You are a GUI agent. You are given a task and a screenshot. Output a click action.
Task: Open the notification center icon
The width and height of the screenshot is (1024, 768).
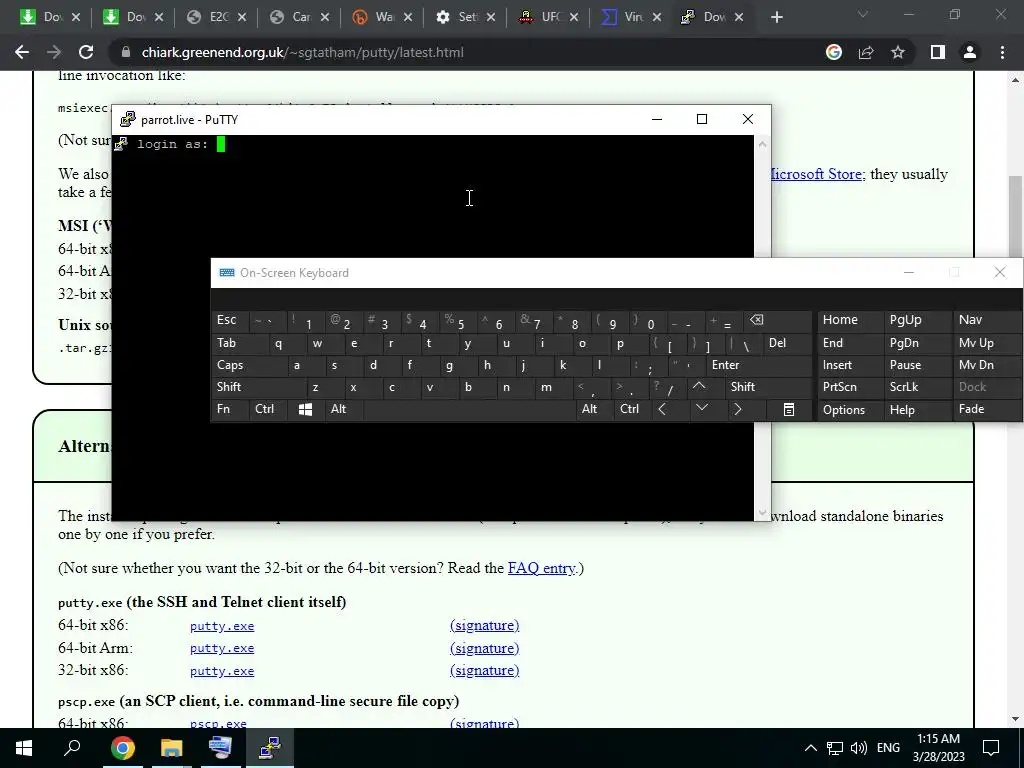pos(991,748)
